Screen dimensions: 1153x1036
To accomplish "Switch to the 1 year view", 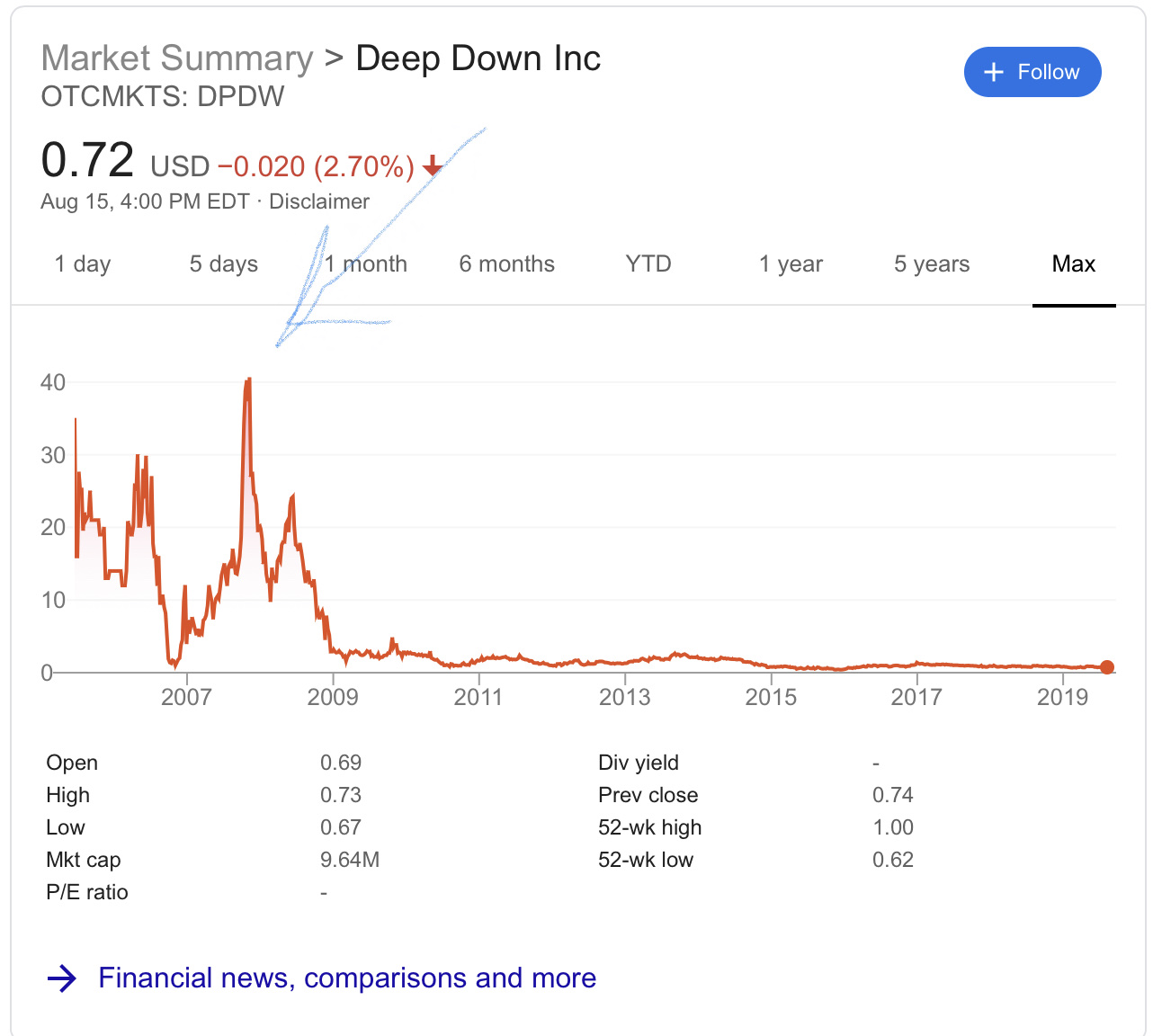I will 791,264.
